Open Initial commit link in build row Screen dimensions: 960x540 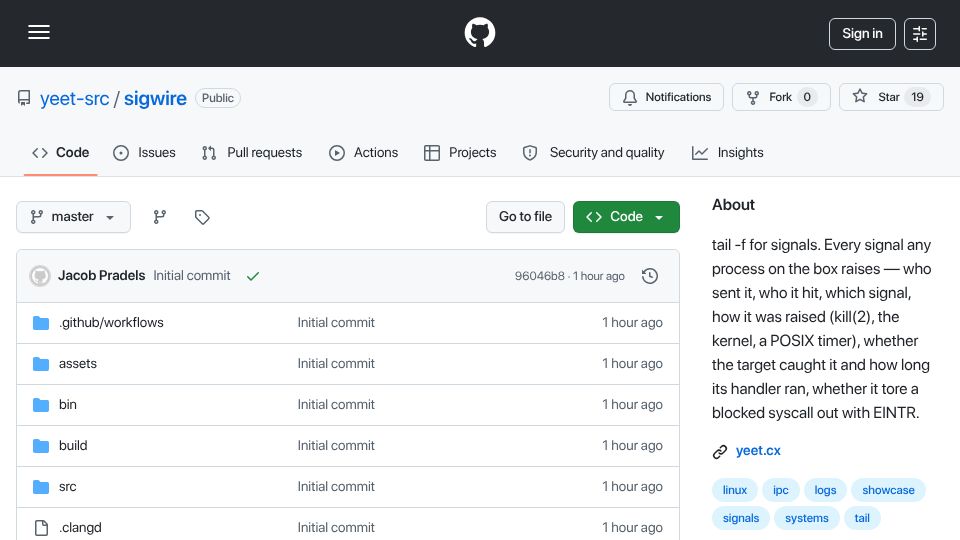pyautogui.click(x=336, y=446)
